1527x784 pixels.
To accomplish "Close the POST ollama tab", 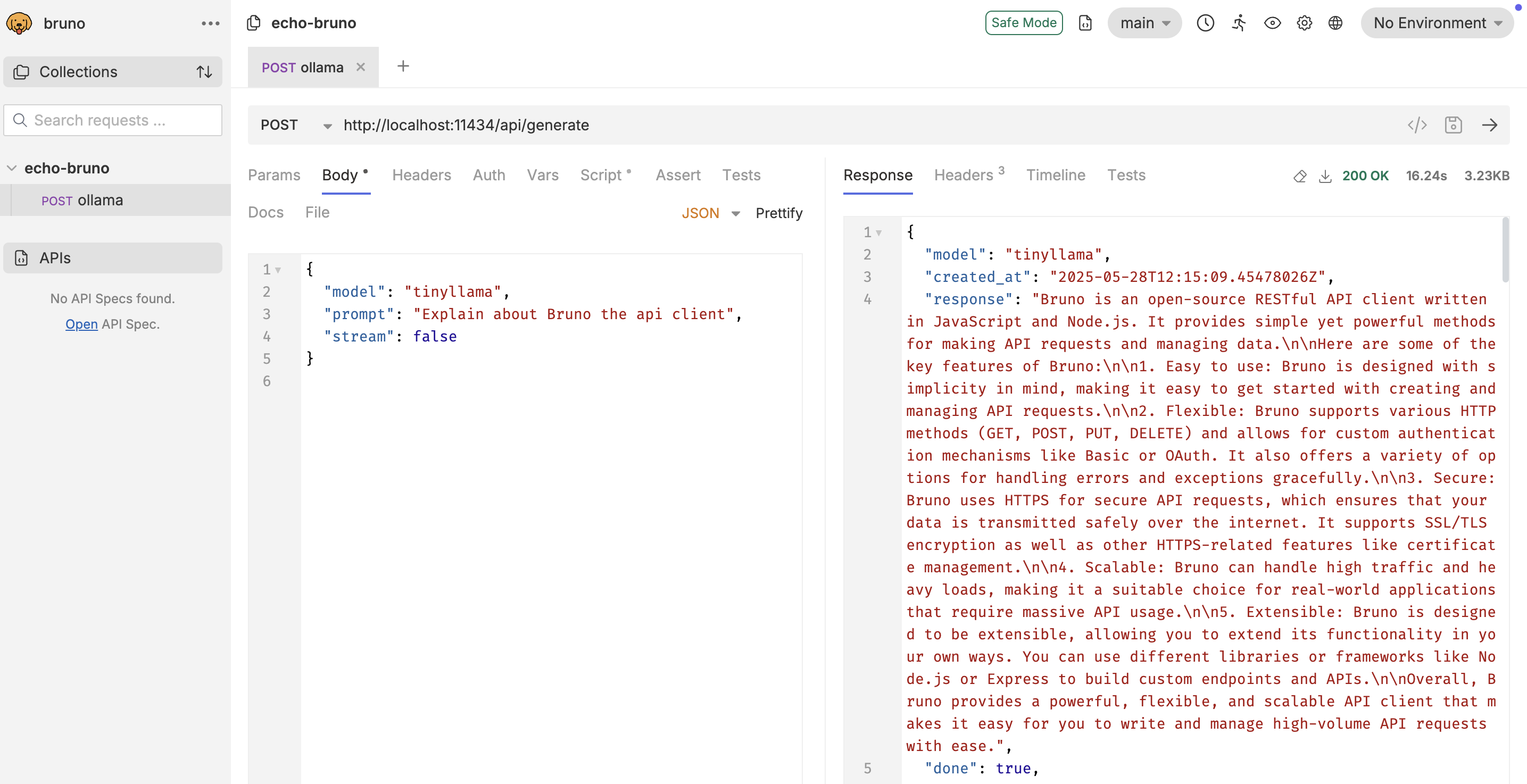I will [360, 67].
